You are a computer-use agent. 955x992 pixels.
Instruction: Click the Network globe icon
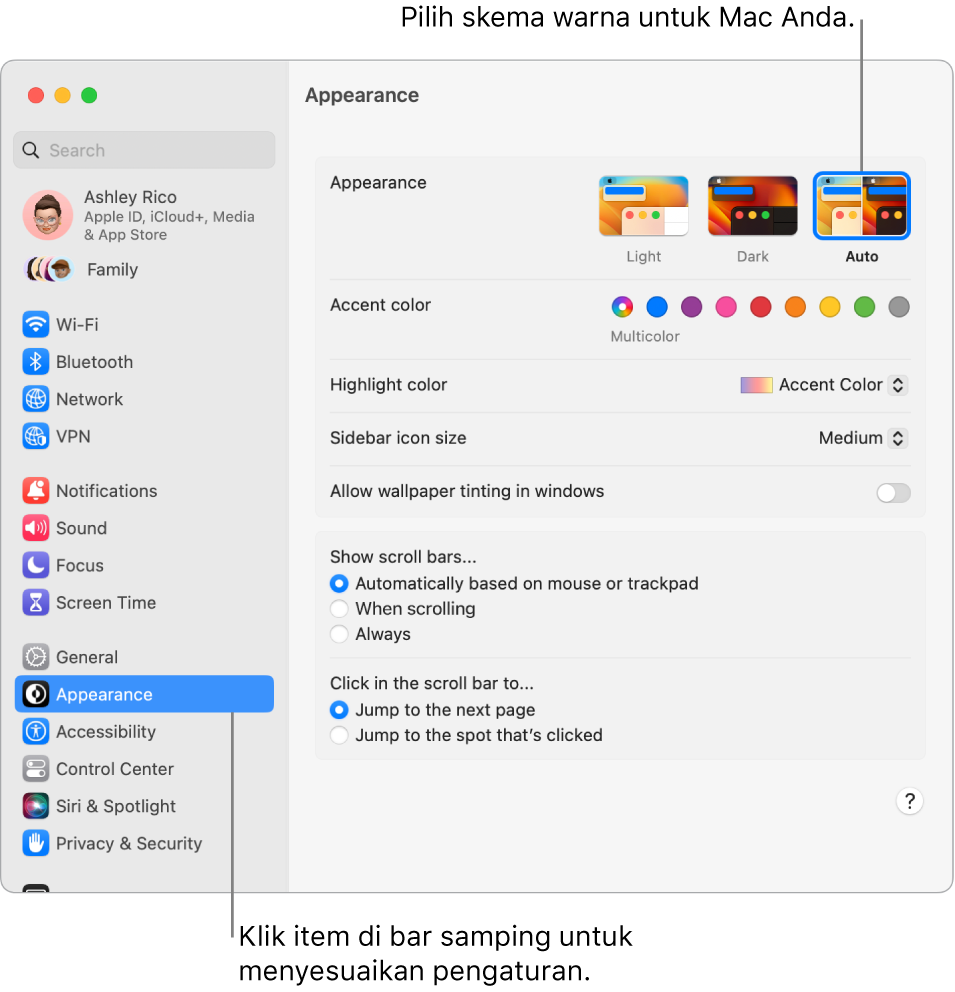pyautogui.click(x=36, y=399)
